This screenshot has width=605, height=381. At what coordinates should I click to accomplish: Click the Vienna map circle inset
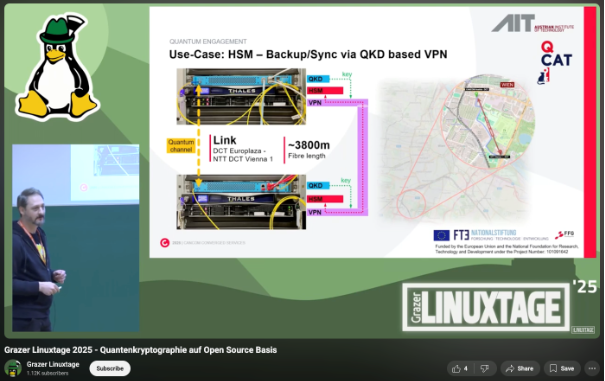point(487,121)
